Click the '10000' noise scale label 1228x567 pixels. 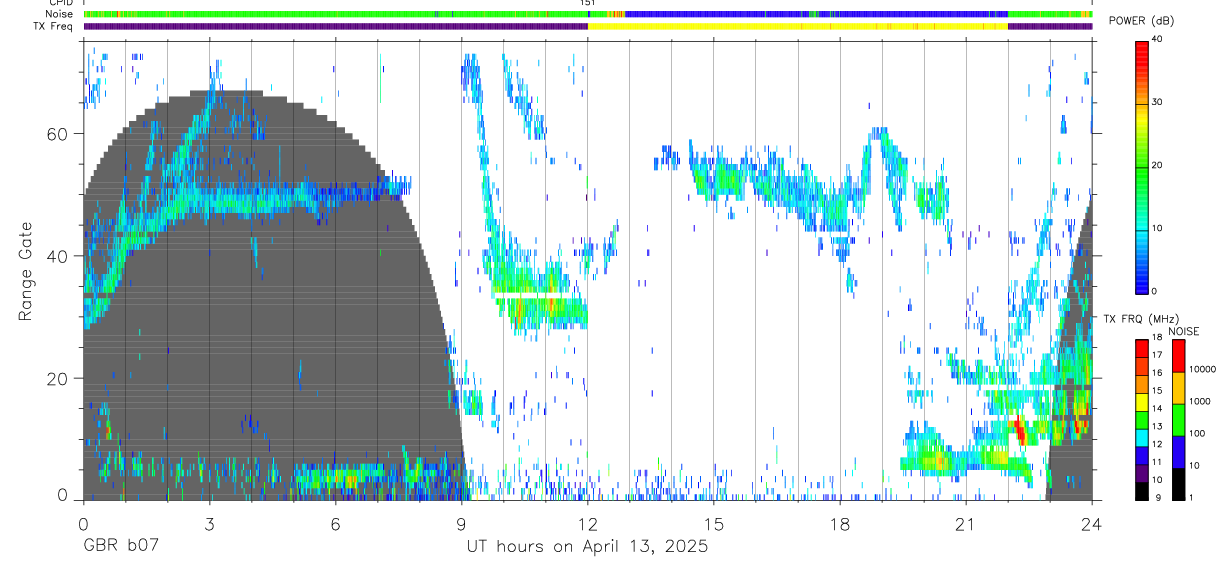(1203, 369)
